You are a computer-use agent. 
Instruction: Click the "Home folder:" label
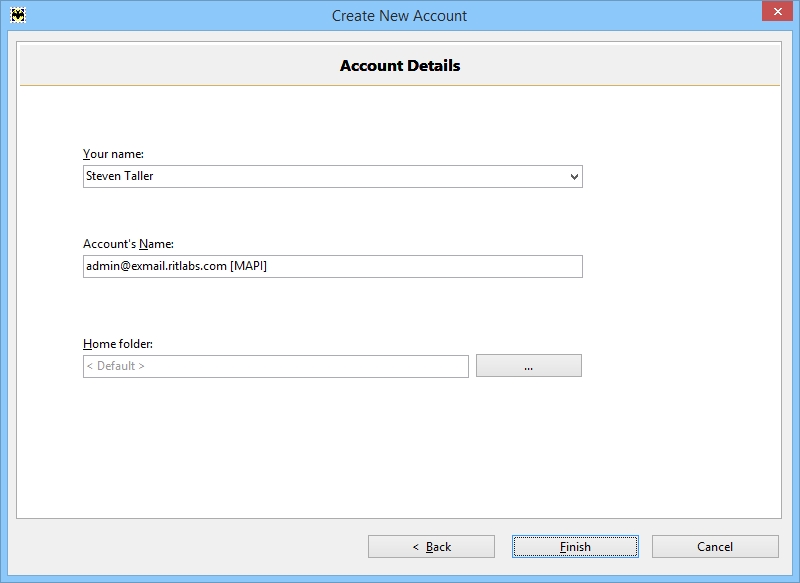click(x=117, y=344)
